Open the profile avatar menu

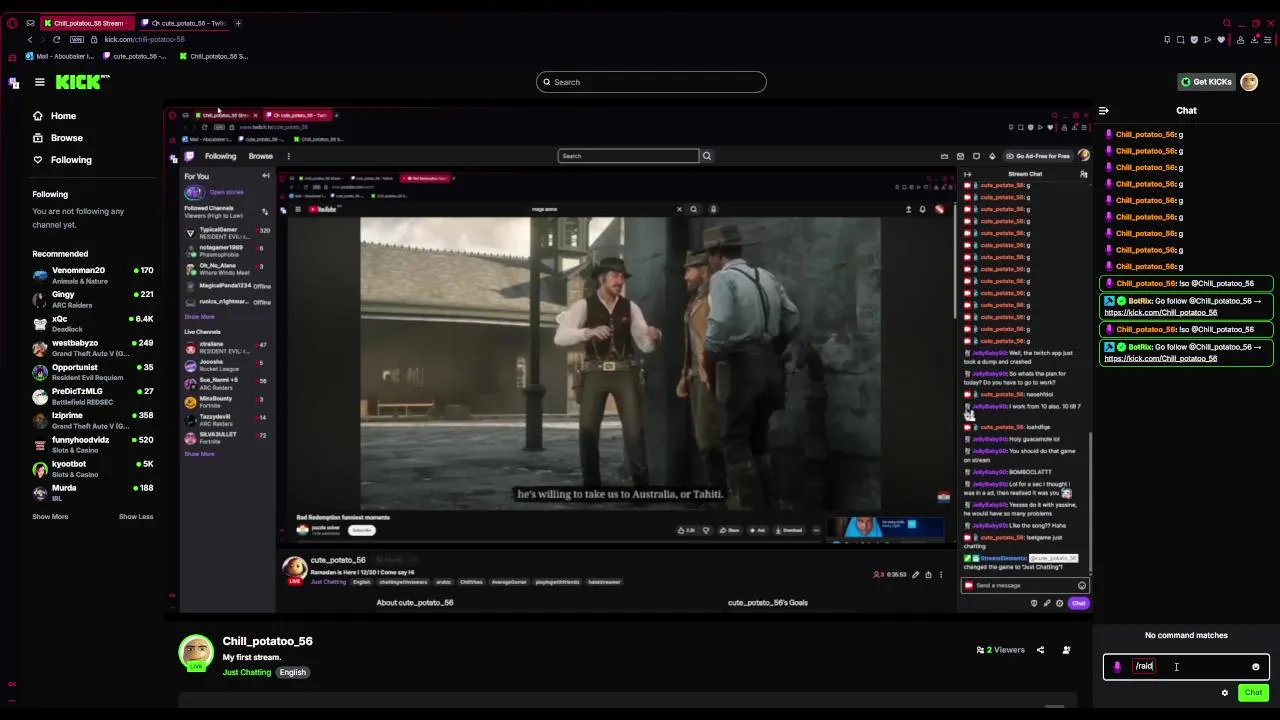[1249, 82]
